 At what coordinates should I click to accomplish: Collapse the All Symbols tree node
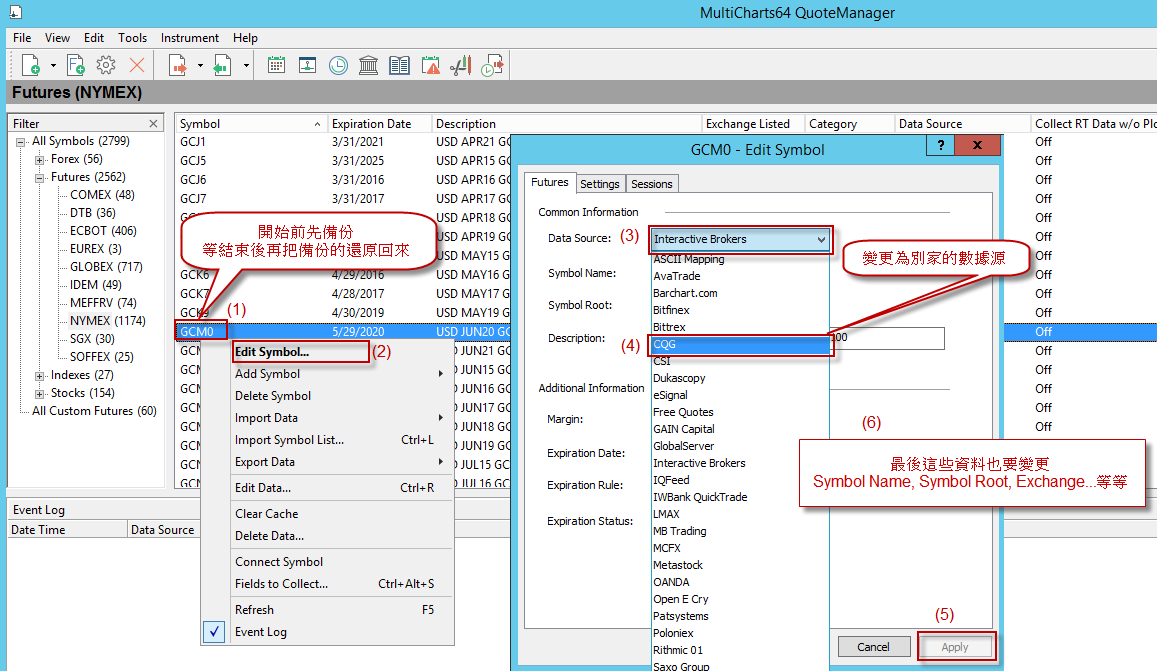click(21, 142)
